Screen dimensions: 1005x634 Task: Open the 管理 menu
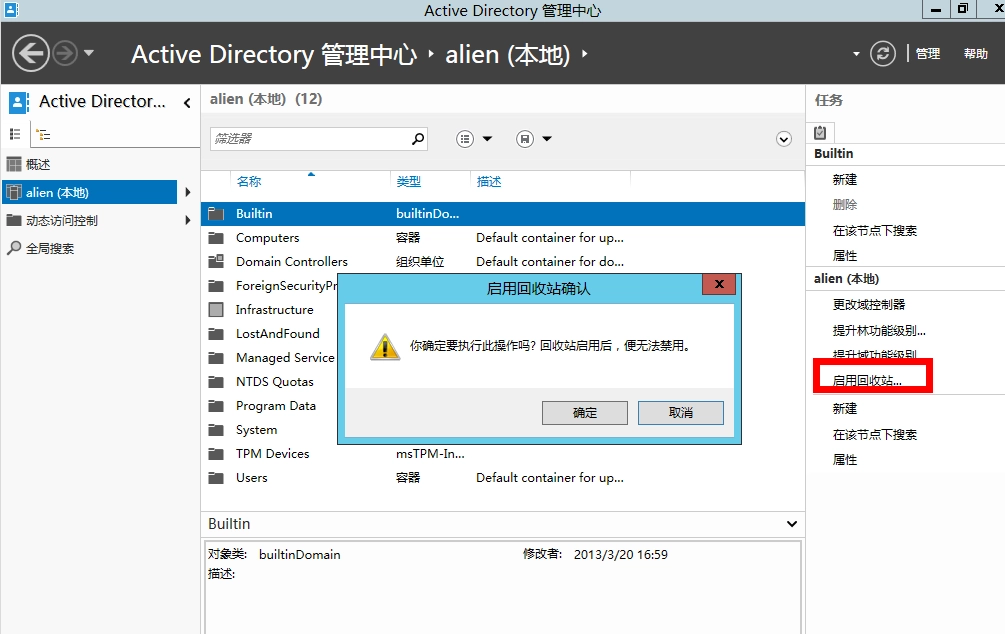[x=927, y=54]
